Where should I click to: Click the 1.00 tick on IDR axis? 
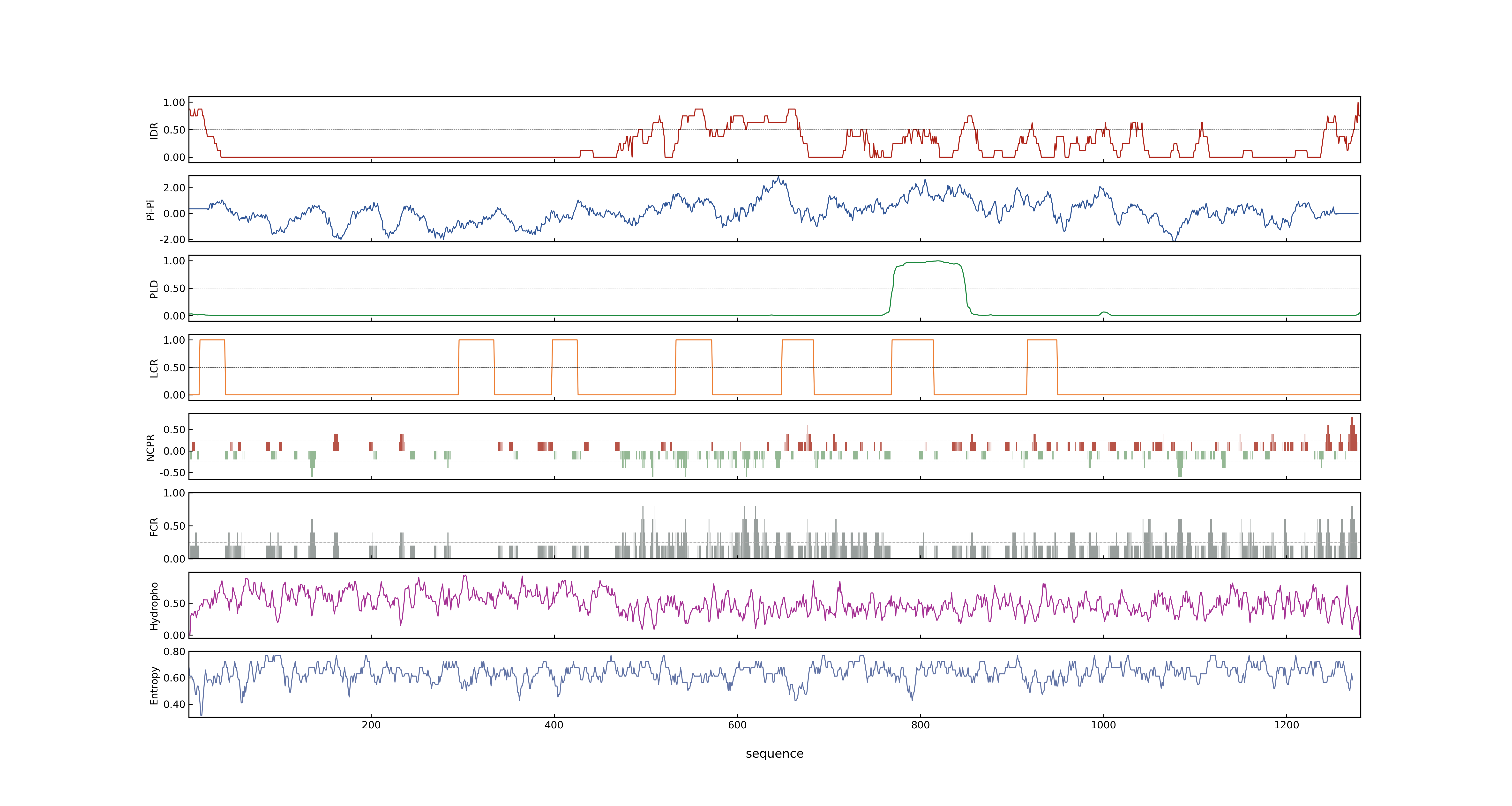(x=174, y=103)
